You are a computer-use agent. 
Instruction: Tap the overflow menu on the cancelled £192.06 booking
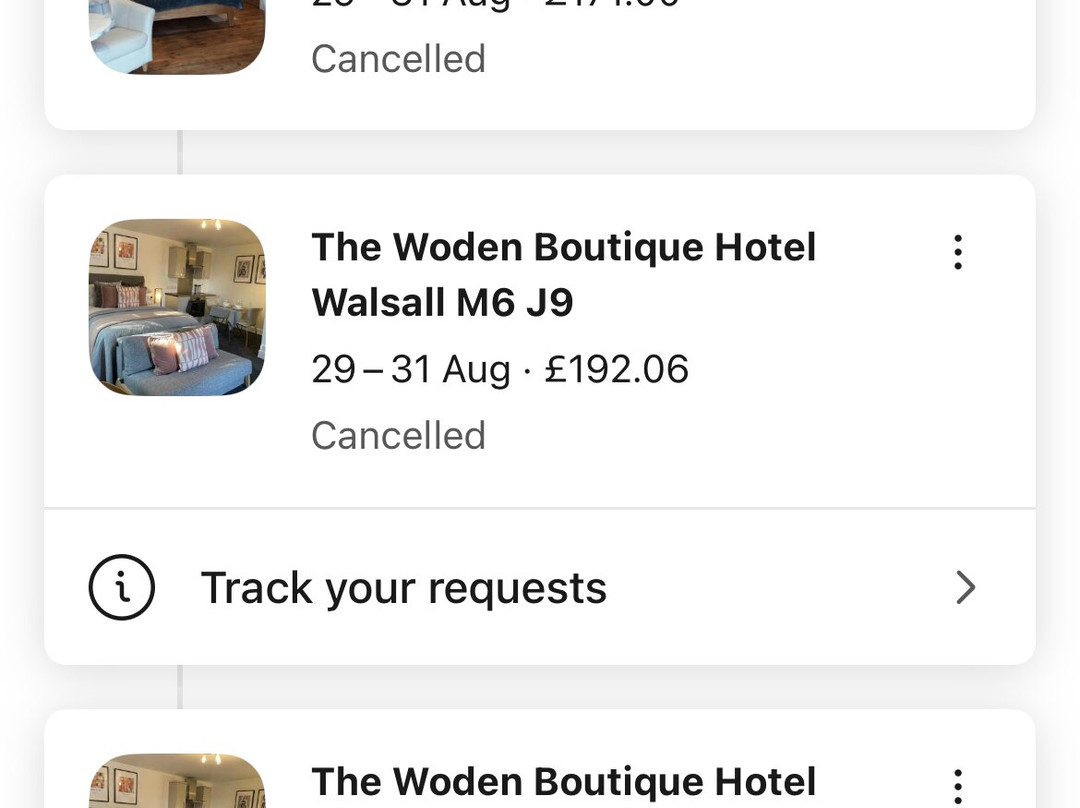(x=957, y=252)
